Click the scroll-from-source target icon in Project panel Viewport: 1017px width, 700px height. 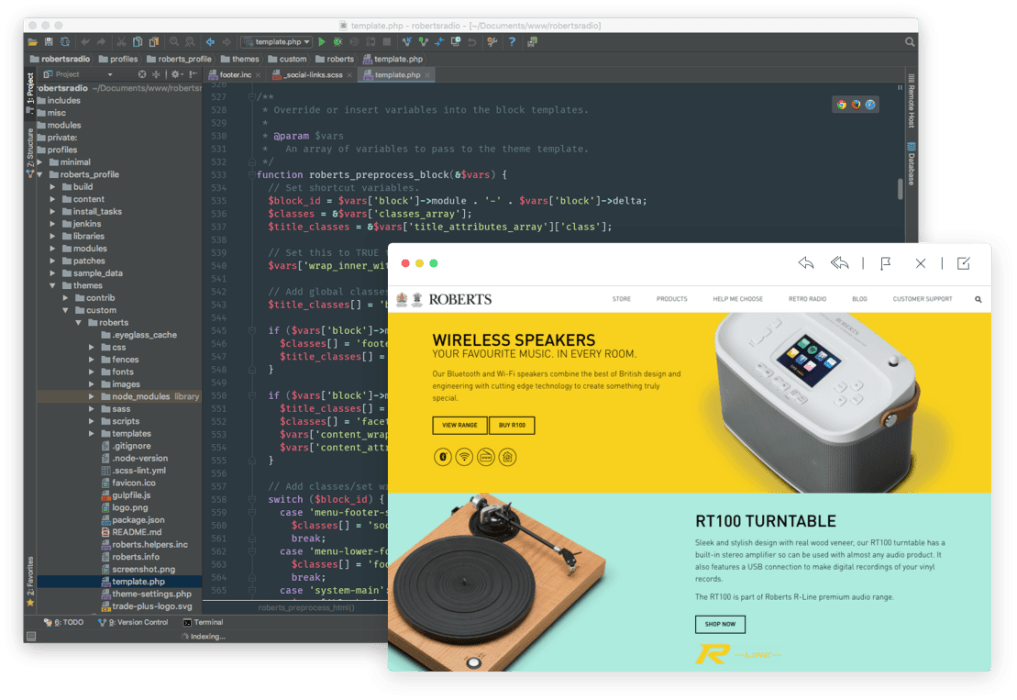(141, 75)
